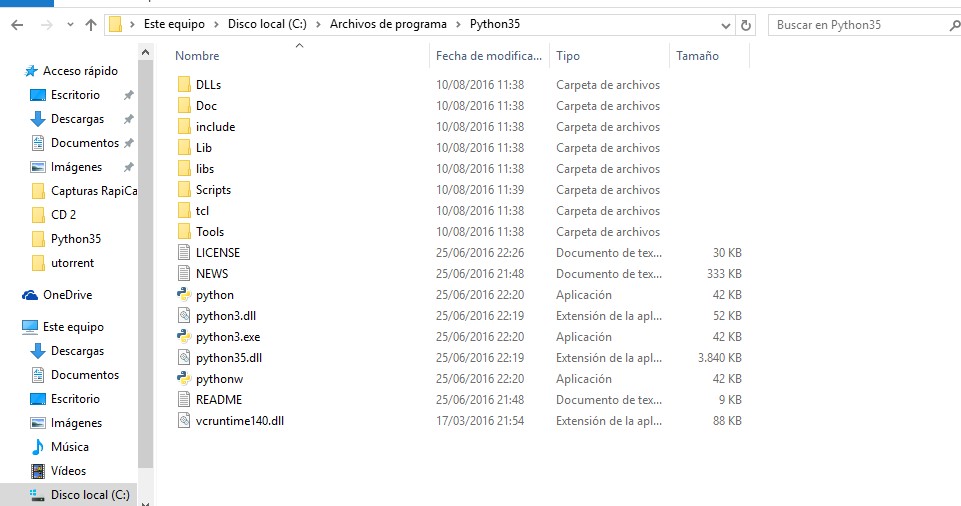Image resolution: width=961 pixels, height=506 pixels.
Task: Open Escritorio under Acceso rápido
Action: click(75, 95)
